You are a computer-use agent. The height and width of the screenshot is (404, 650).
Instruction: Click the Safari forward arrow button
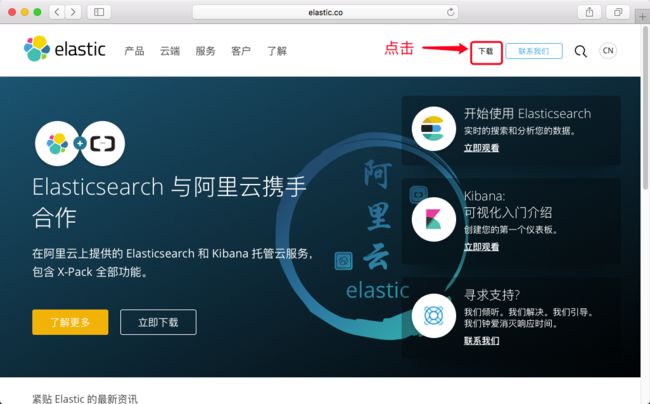73,12
